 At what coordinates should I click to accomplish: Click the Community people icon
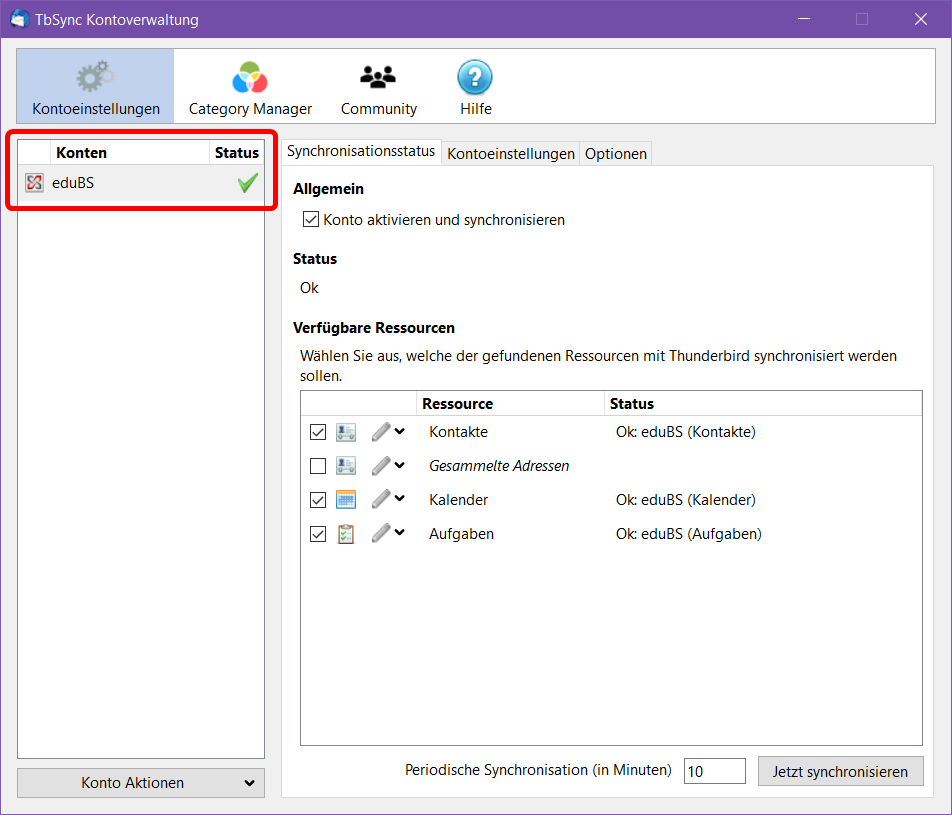click(x=378, y=77)
